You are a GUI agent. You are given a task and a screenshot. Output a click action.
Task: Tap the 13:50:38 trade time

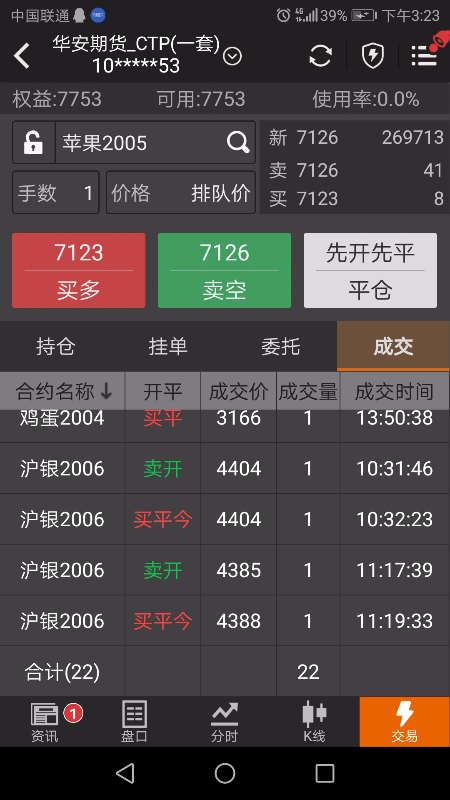394,418
